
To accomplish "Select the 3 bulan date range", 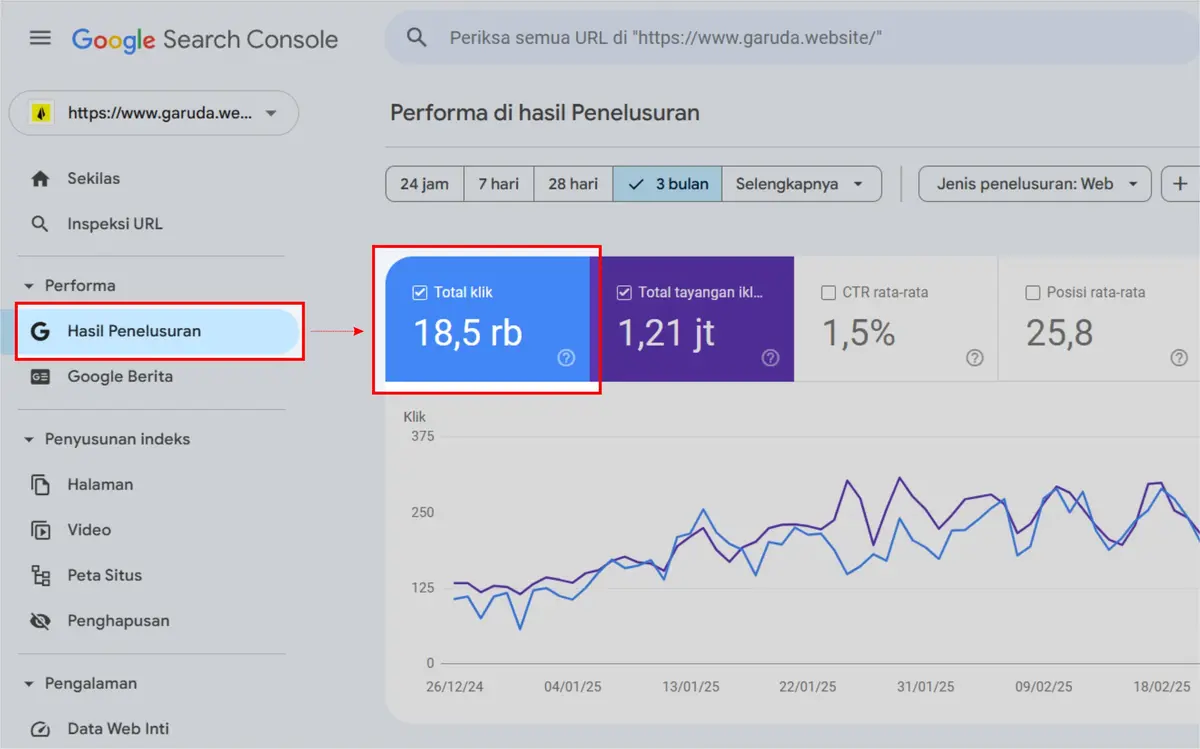I will pyautogui.click(x=667, y=184).
